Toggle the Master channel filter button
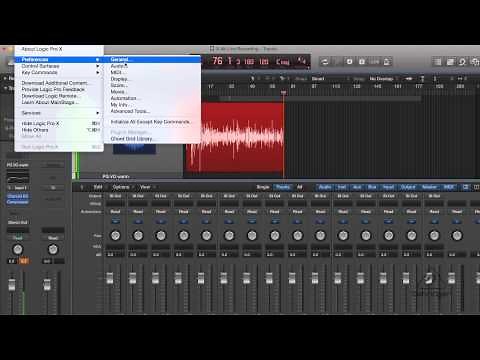The width and height of the screenshot is (480, 360). tap(429, 187)
